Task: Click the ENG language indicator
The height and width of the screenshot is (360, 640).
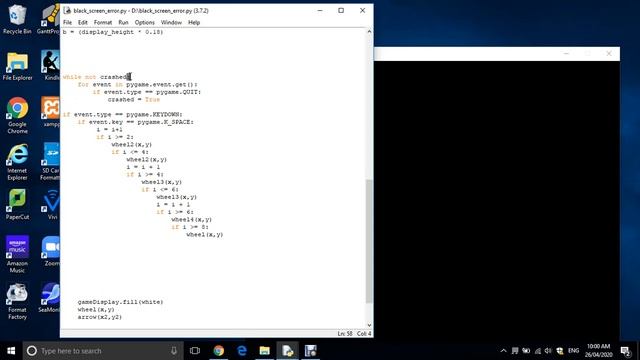Action: 573,351
